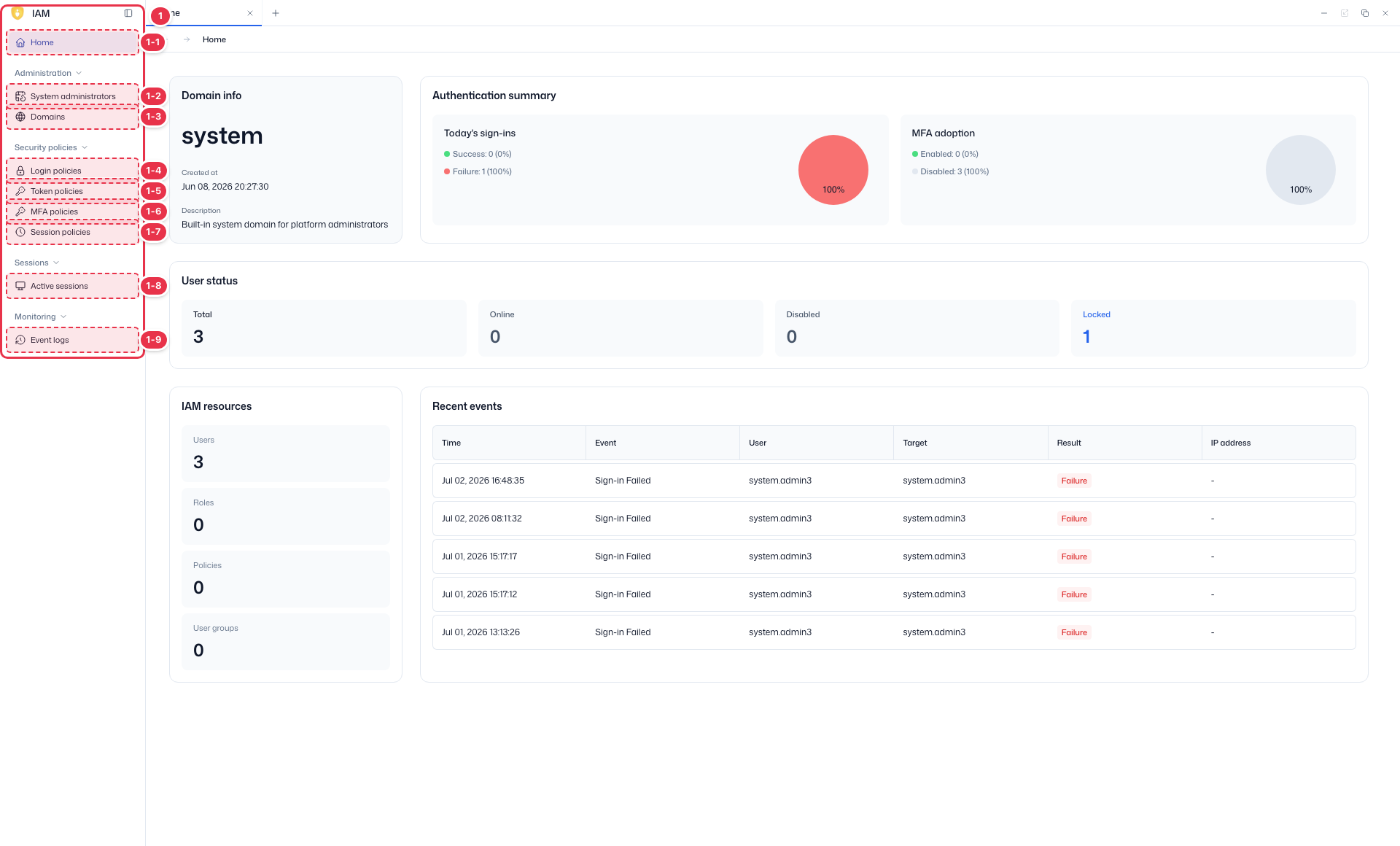The height and width of the screenshot is (846, 1400).
Task: Open Session policies in the sidebar
Action: click(73, 232)
